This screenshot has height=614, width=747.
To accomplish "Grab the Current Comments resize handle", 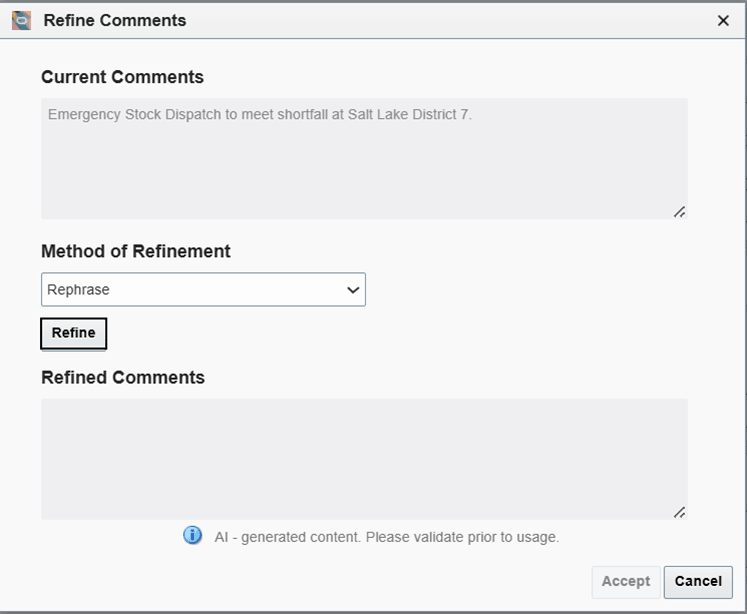I will click(x=679, y=212).
